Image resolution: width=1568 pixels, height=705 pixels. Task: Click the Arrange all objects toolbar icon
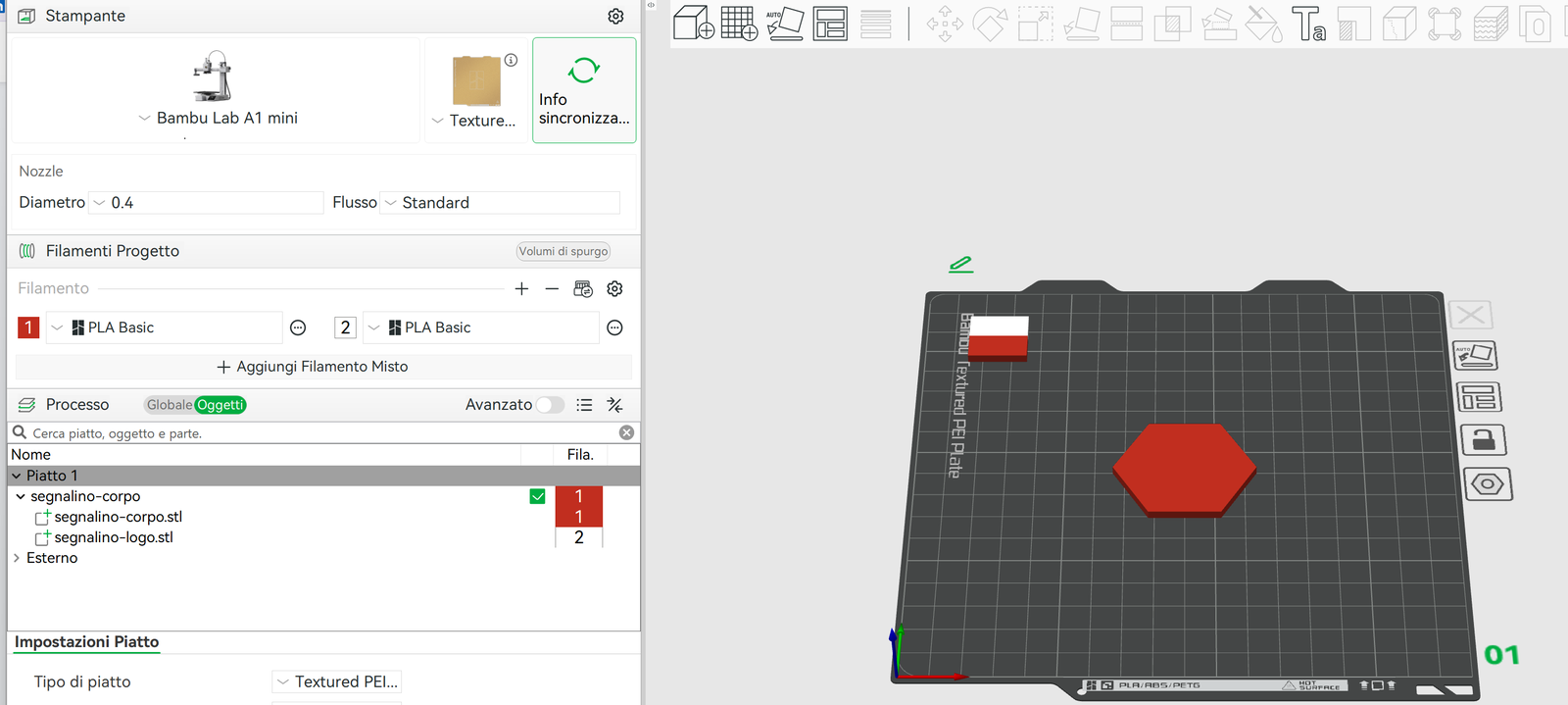tap(830, 23)
